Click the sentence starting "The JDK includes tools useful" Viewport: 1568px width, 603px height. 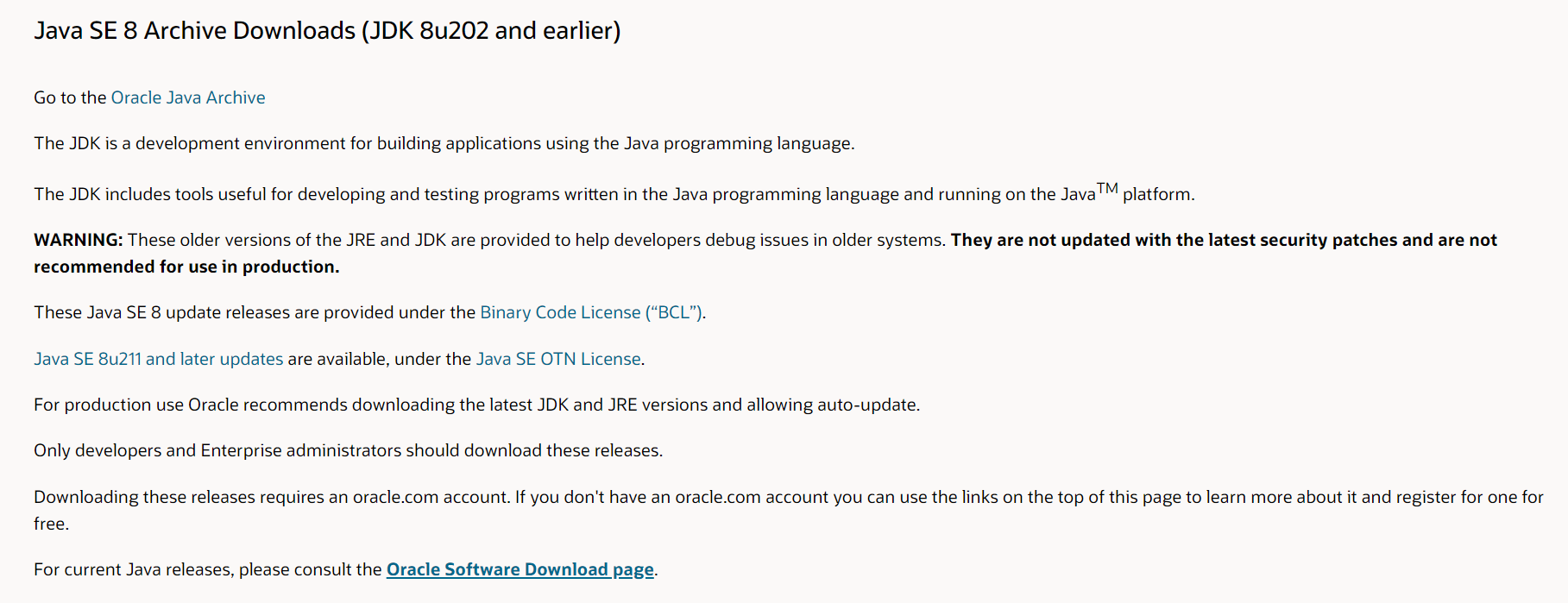pyautogui.click(x=614, y=193)
